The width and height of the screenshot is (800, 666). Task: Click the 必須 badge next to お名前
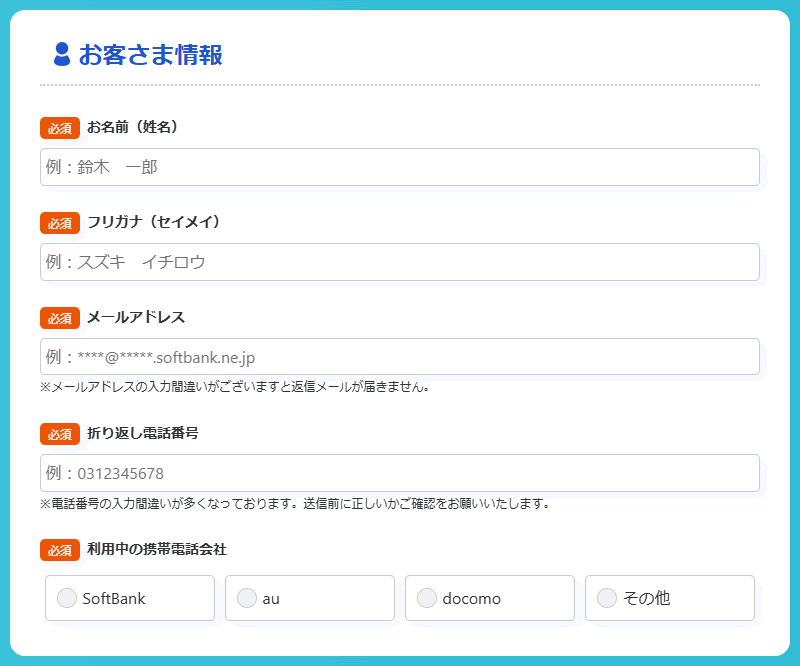tap(60, 128)
